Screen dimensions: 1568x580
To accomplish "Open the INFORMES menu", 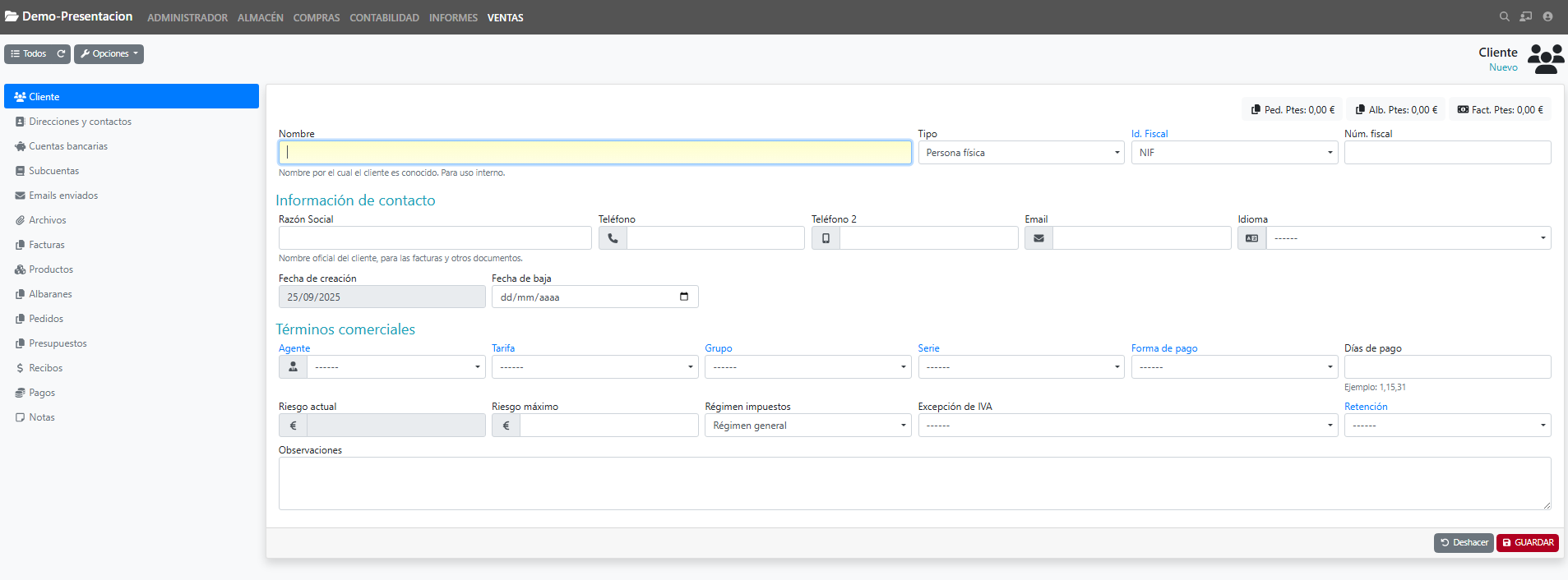I will 453,17.
